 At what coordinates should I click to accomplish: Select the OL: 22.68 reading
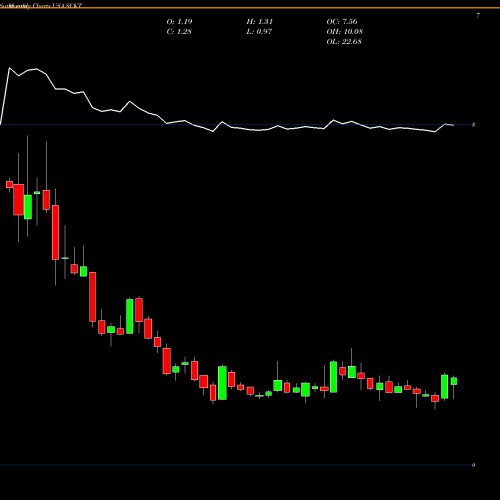[x=344, y=42]
